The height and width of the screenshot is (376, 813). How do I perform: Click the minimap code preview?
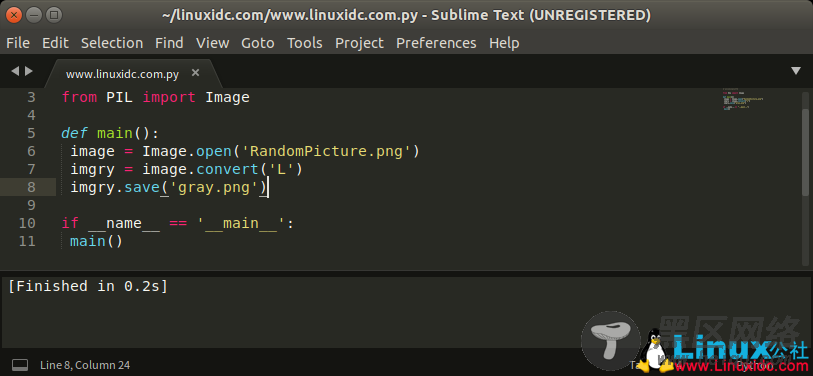coord(742,100)
